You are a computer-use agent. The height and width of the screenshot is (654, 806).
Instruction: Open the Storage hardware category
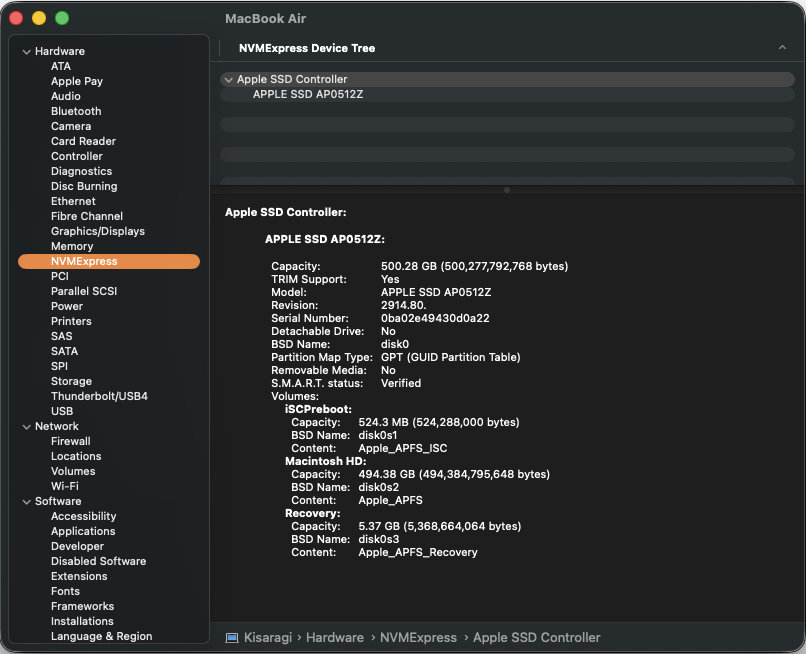pos(71,381)
